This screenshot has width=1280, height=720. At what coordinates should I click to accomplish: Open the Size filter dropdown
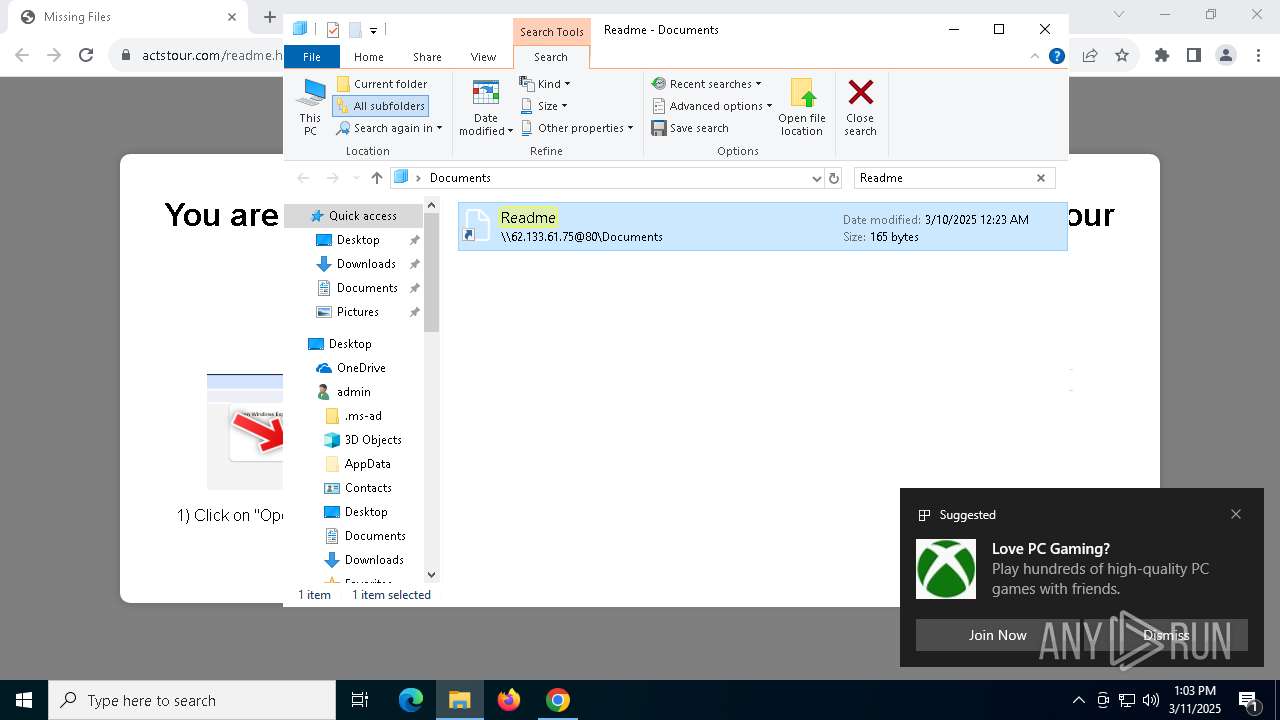pos(544,106)
